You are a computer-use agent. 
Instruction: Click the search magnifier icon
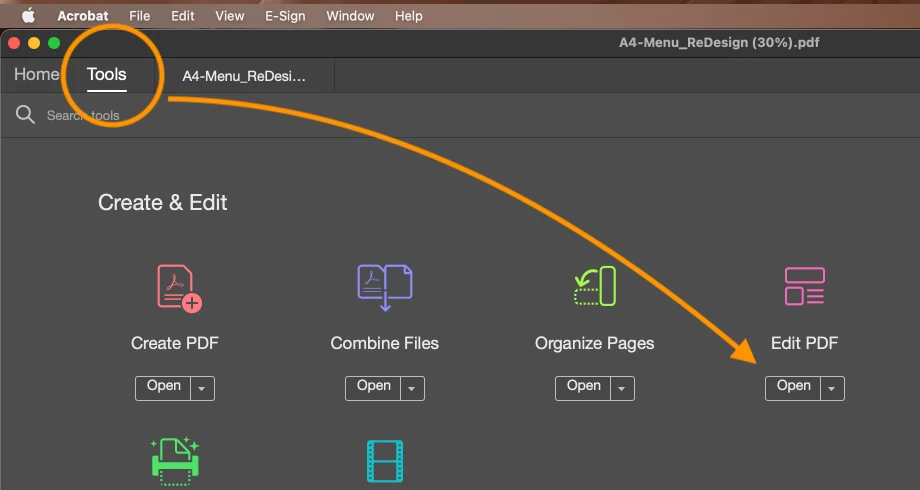point(25,114)
